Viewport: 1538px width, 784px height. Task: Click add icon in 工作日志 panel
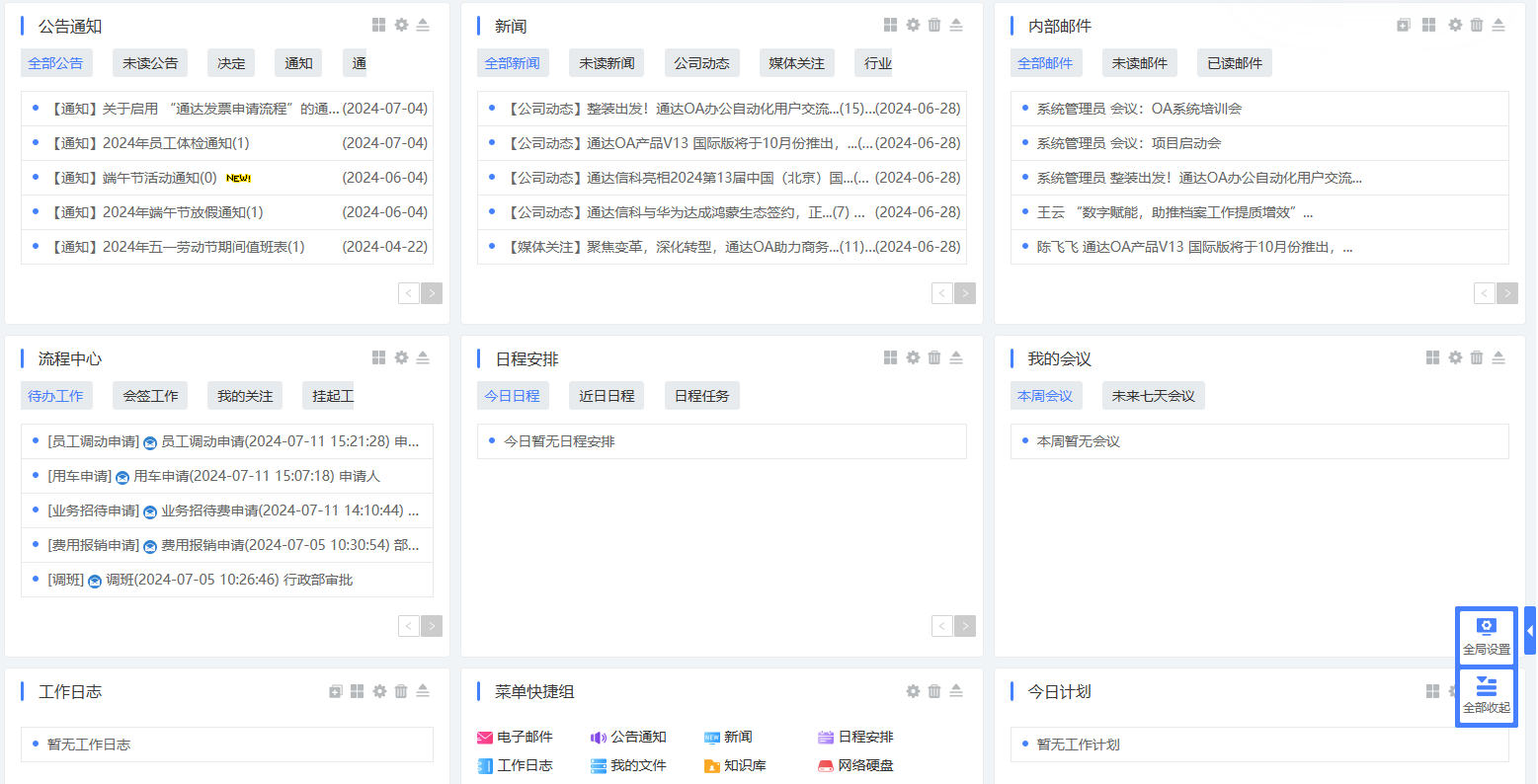336,691
